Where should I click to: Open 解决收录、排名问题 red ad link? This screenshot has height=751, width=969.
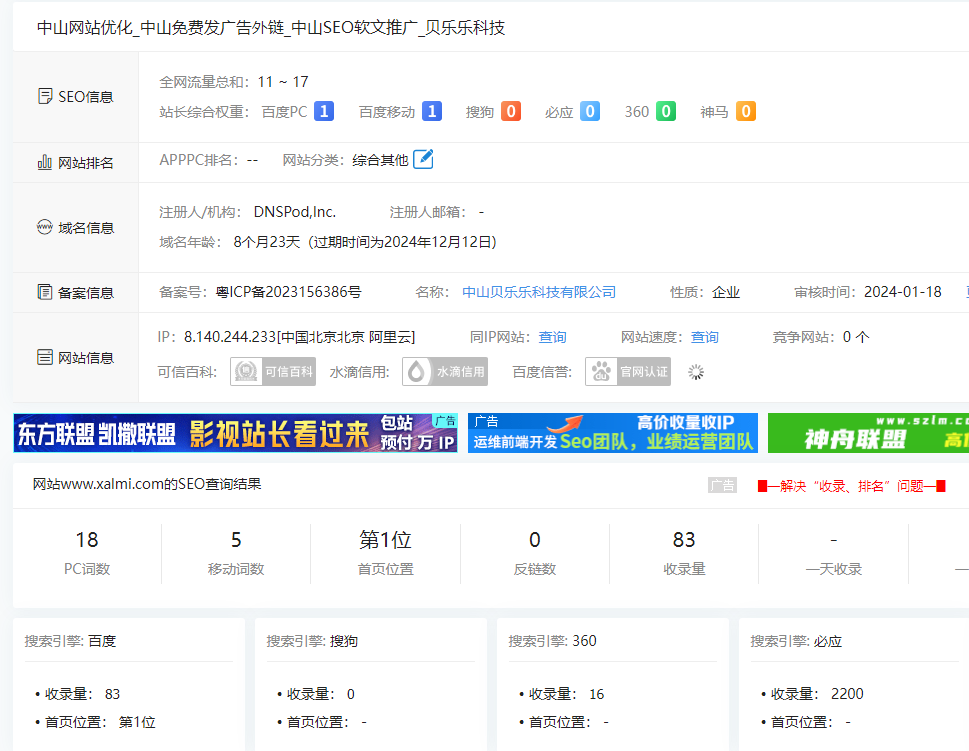coord(852,486)
